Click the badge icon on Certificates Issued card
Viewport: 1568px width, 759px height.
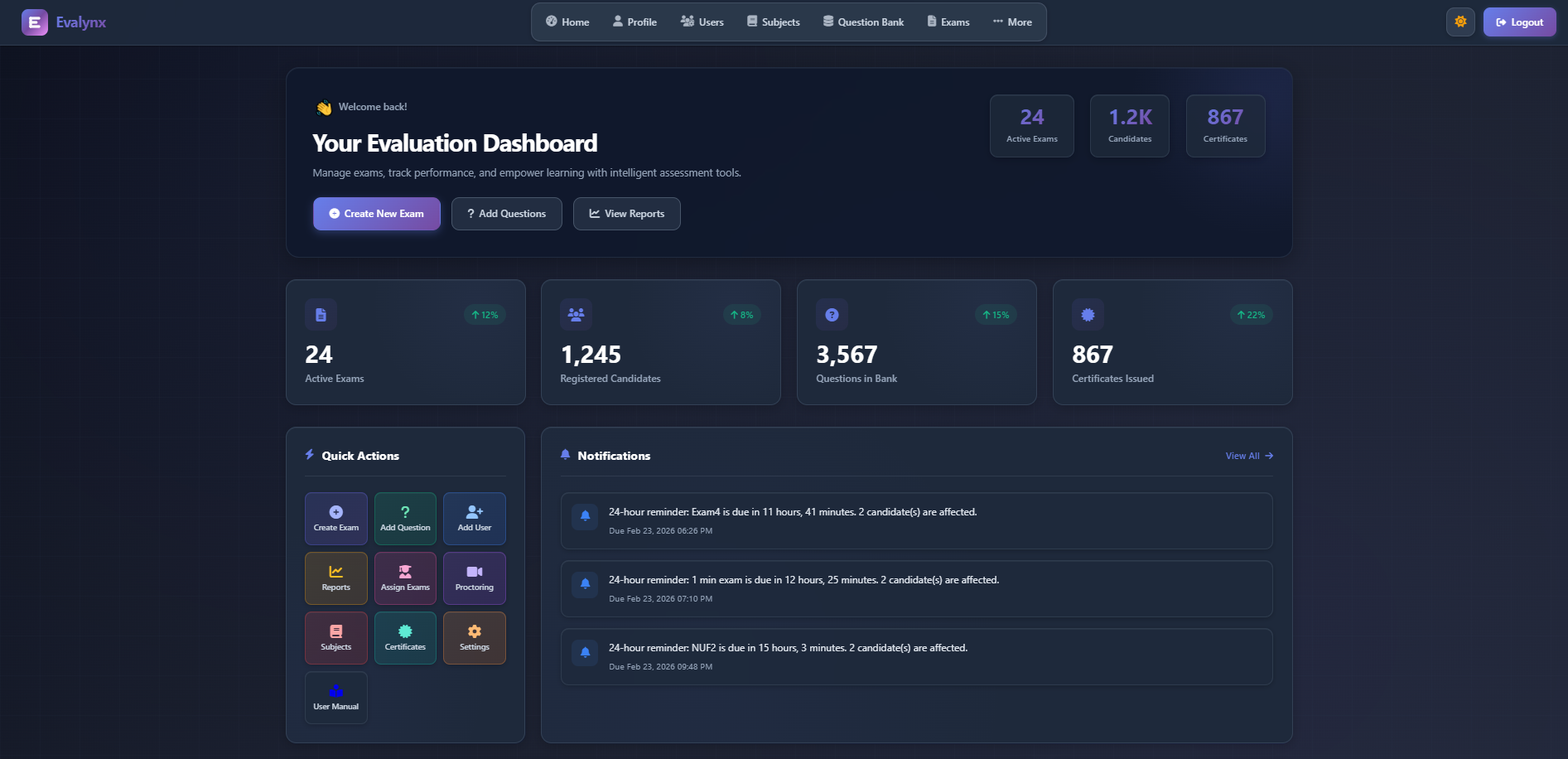(1088, 315)
